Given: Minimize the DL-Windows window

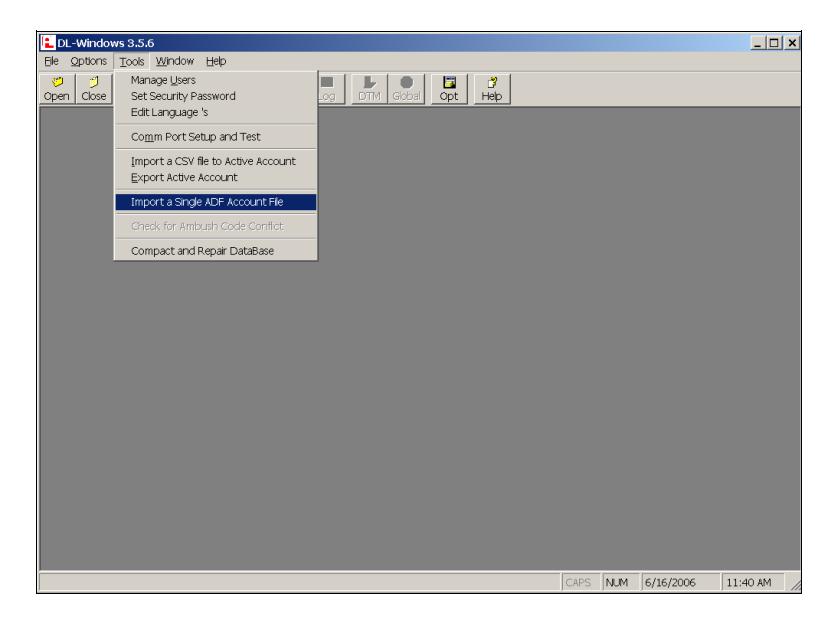Looking at the screenshot, I should tap(757, 43).
